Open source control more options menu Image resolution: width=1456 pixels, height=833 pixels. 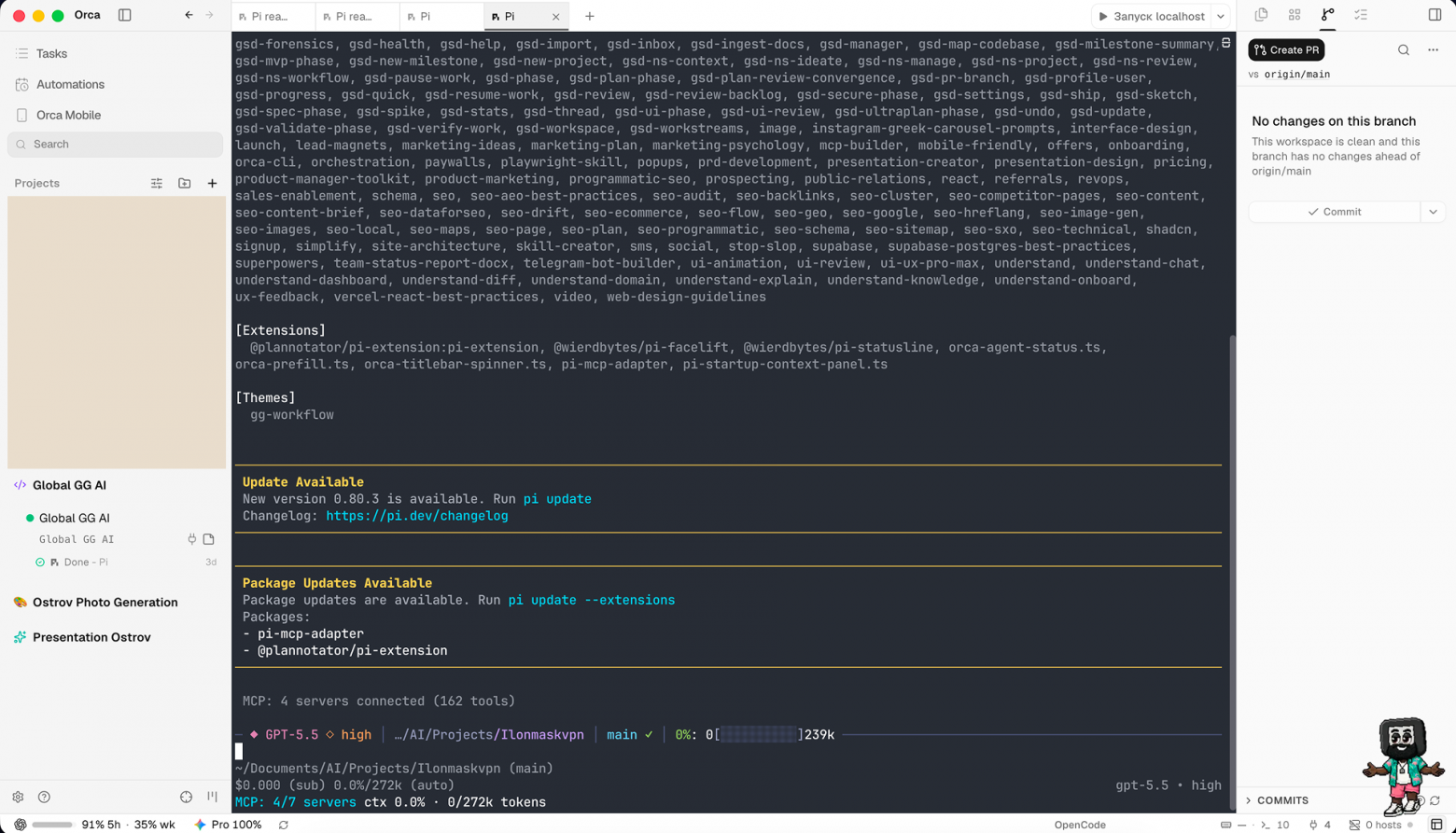[1434, 50]
